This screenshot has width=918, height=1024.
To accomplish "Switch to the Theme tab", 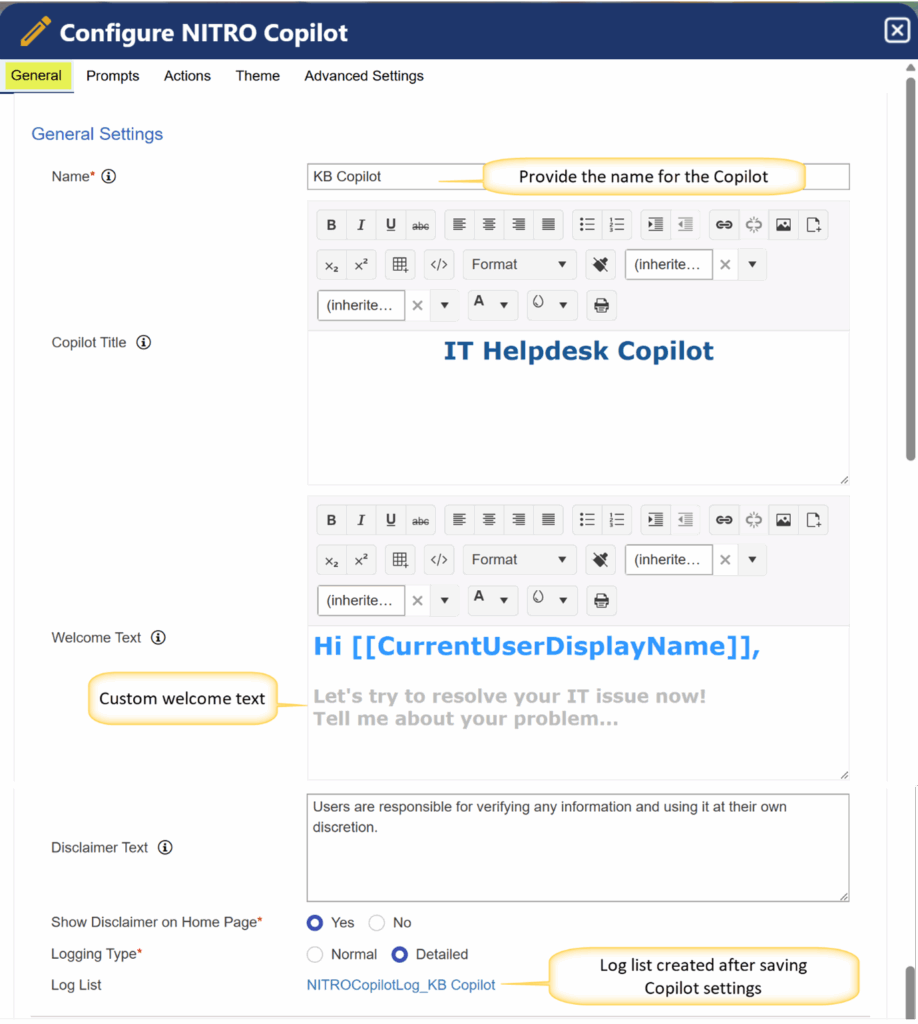I will tap(258, 76).
